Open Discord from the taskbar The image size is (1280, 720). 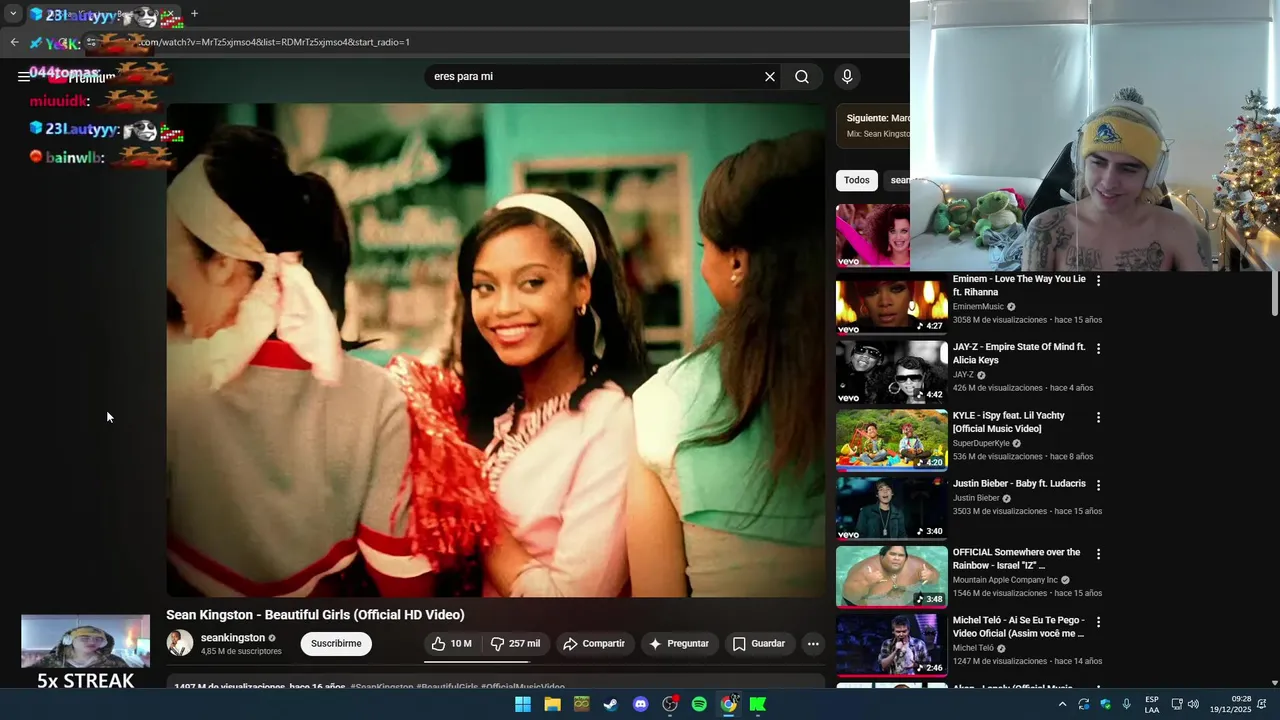[x=640, y=704]
